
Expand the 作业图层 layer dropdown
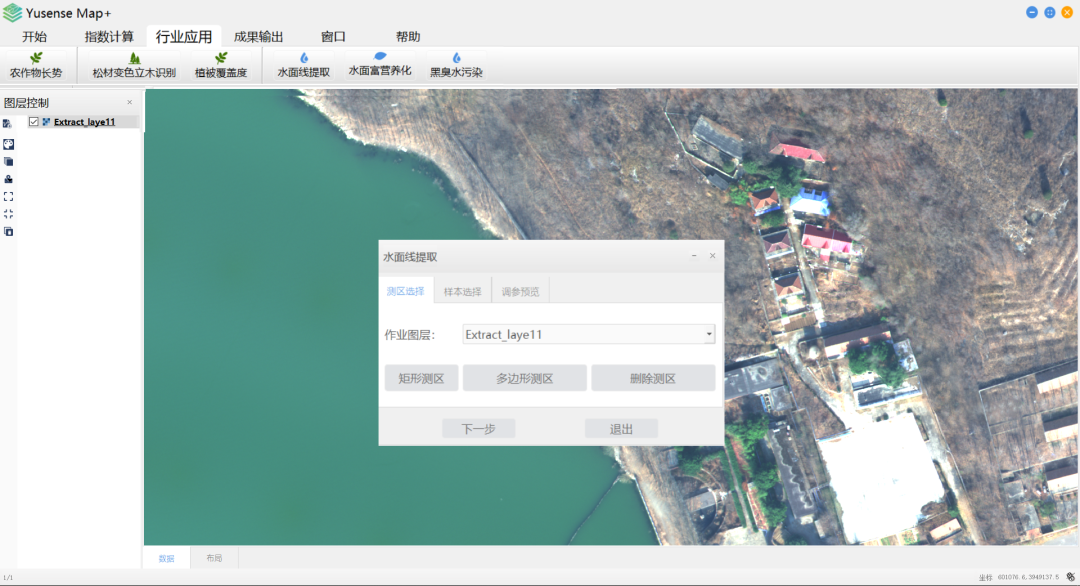coord(709,335)
